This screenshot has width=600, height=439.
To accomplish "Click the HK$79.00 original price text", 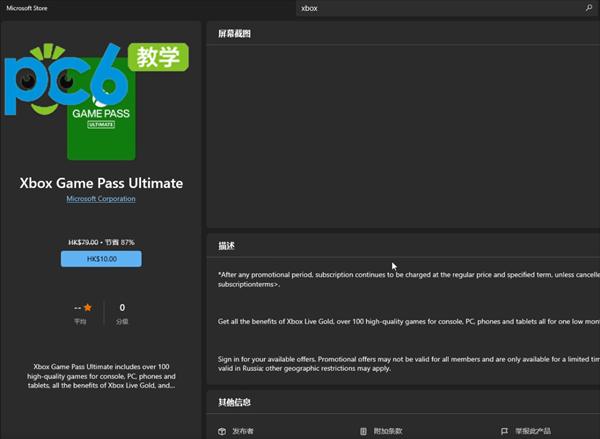I will (x=83, y=242).
